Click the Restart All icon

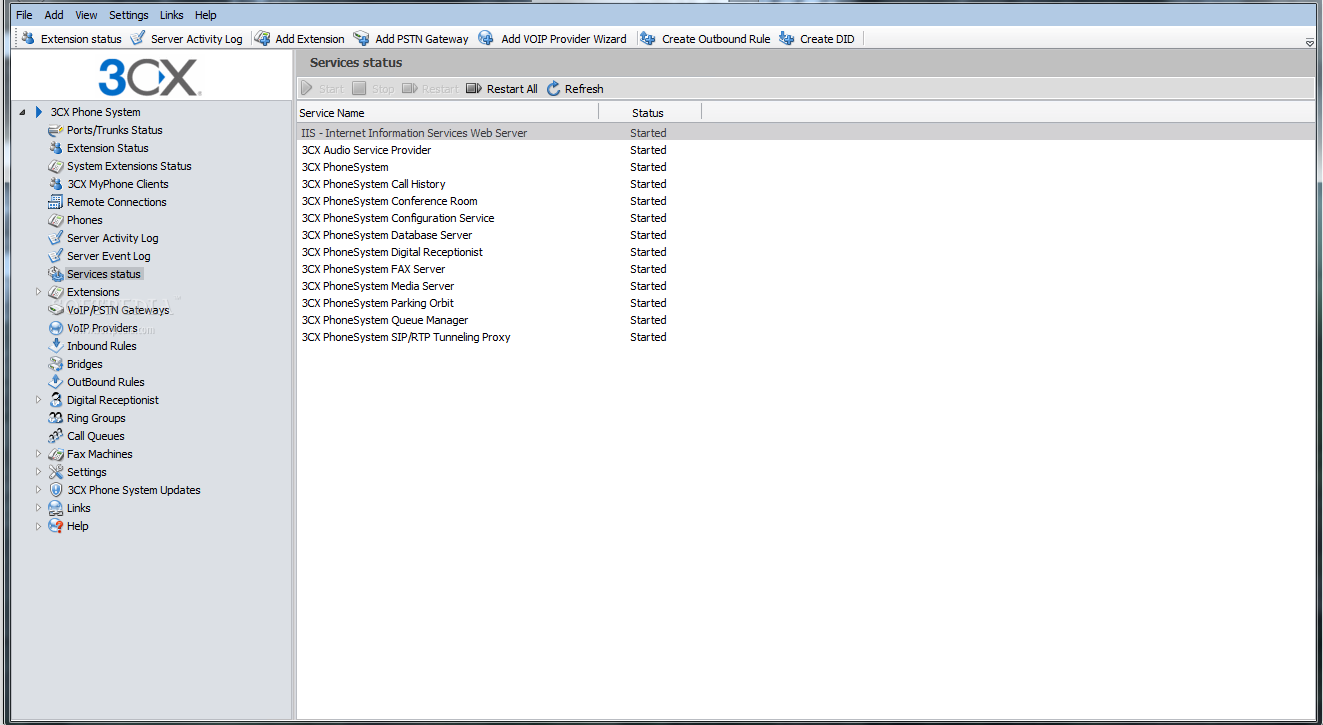pyautogui.click(x=474, y=89)
